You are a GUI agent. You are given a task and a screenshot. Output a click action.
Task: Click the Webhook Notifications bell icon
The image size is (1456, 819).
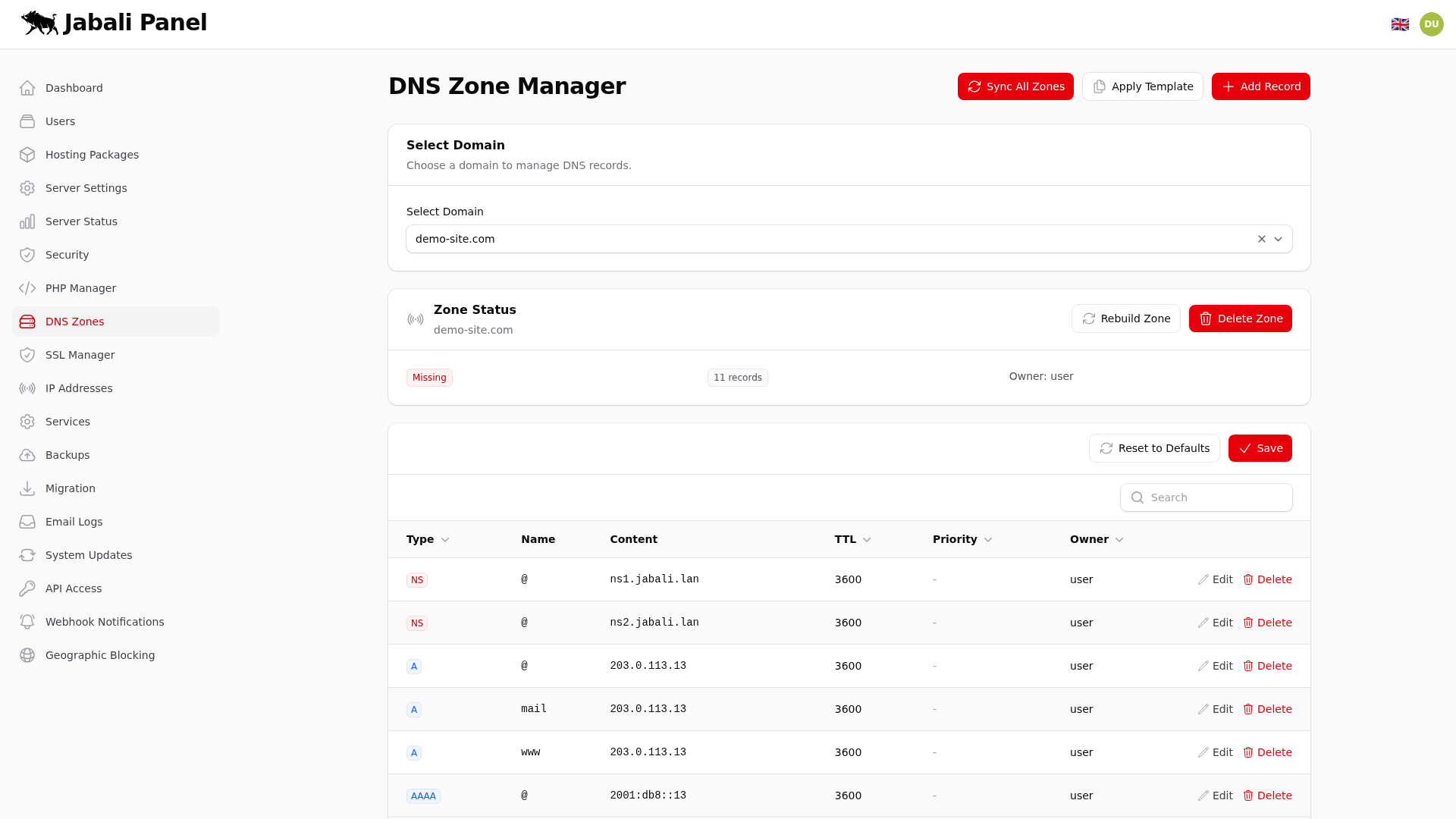pos(27,622)
